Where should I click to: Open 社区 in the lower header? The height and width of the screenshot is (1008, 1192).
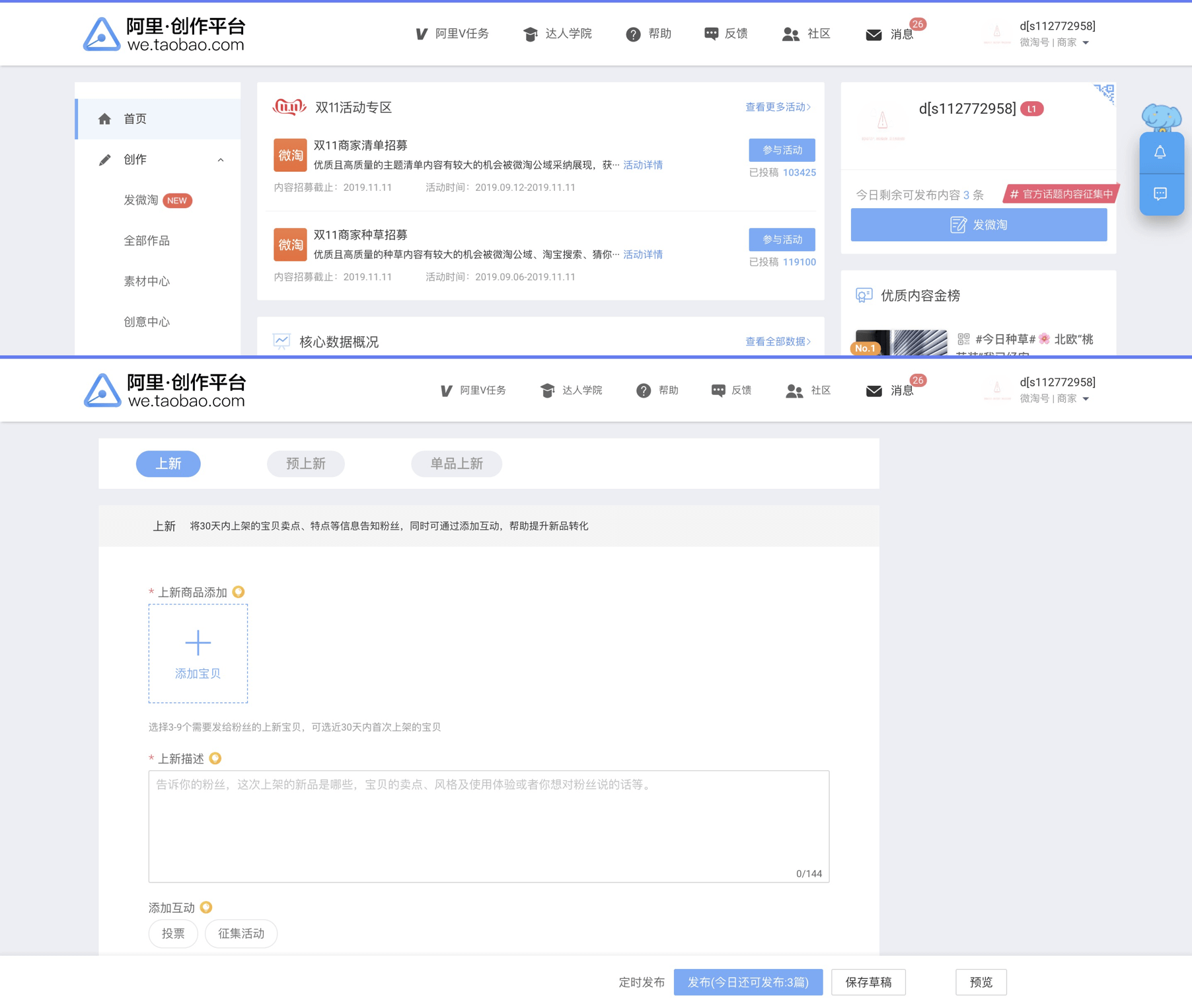(807, 390)
